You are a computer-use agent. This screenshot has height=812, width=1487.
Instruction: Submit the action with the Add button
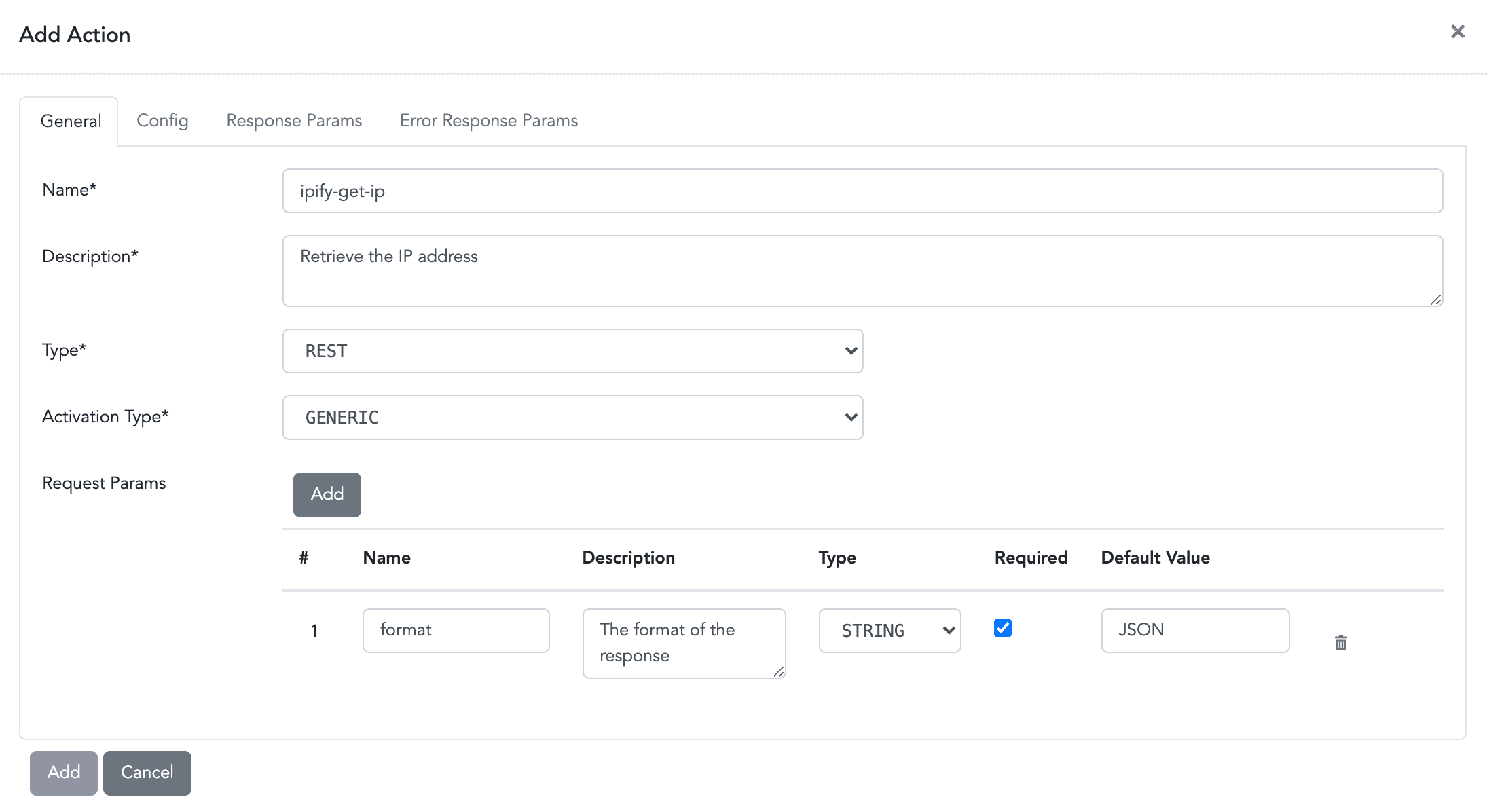(63, 773)
